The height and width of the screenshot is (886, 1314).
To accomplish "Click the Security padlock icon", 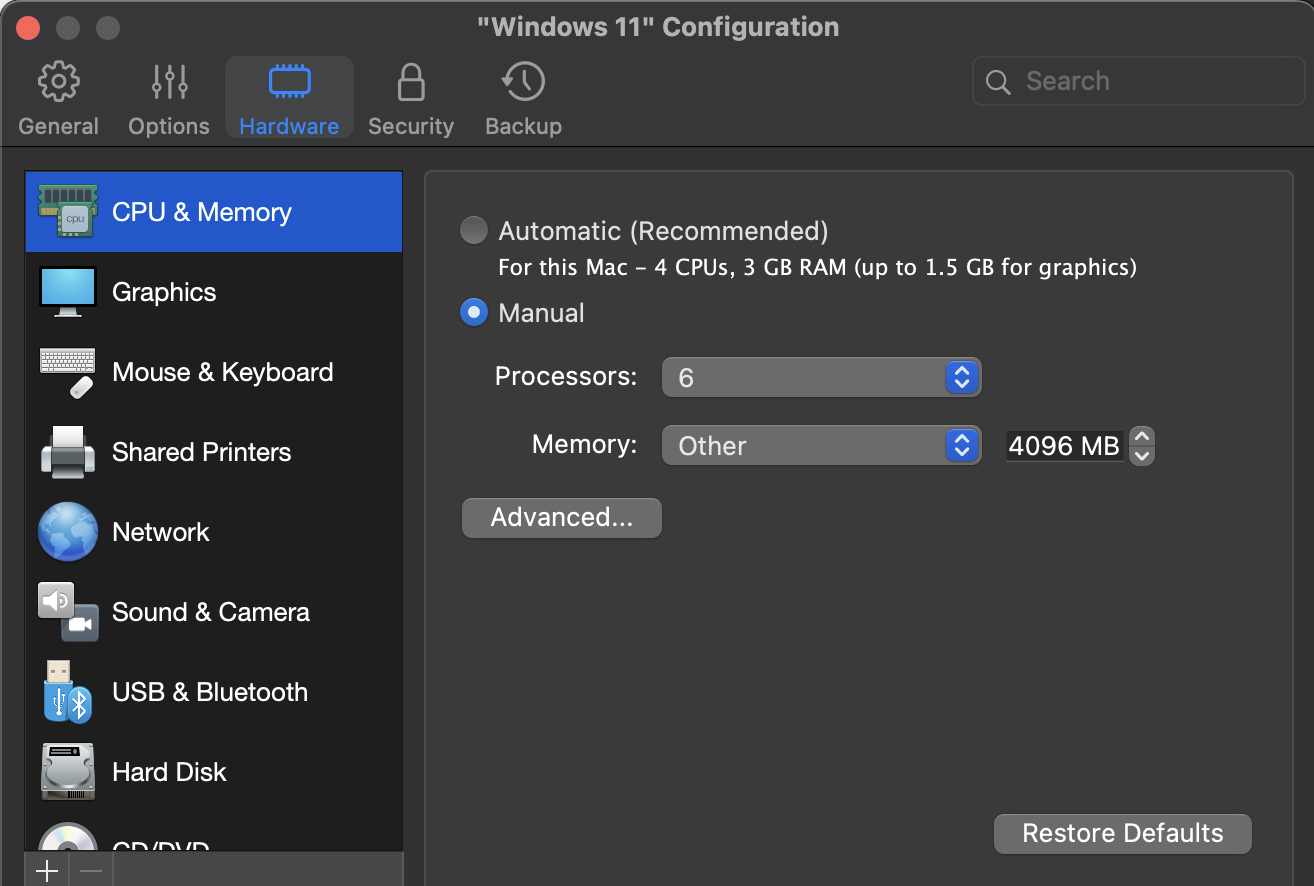I will (410, 82).
